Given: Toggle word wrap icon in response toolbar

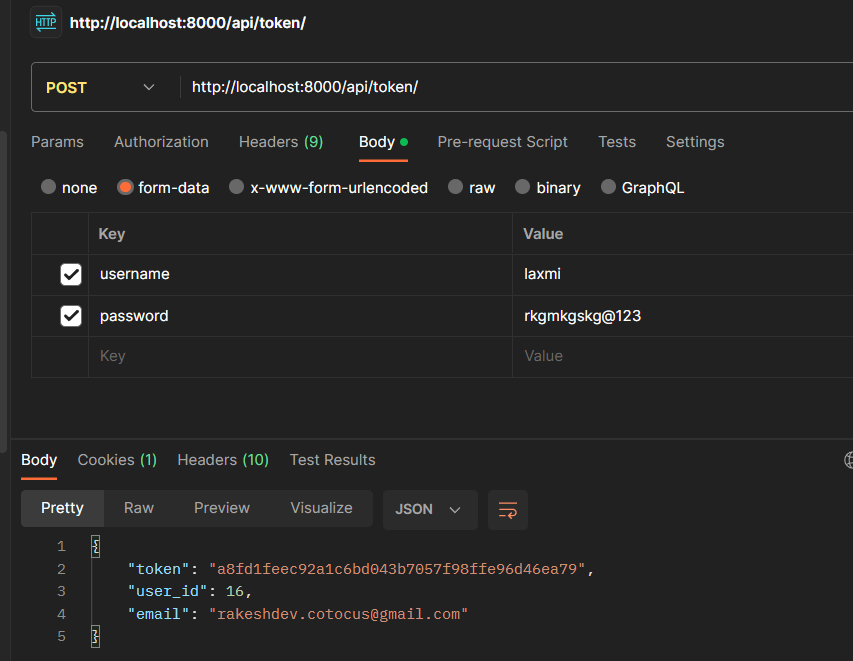Looking at the screenshot, I should tap(508, 510).
